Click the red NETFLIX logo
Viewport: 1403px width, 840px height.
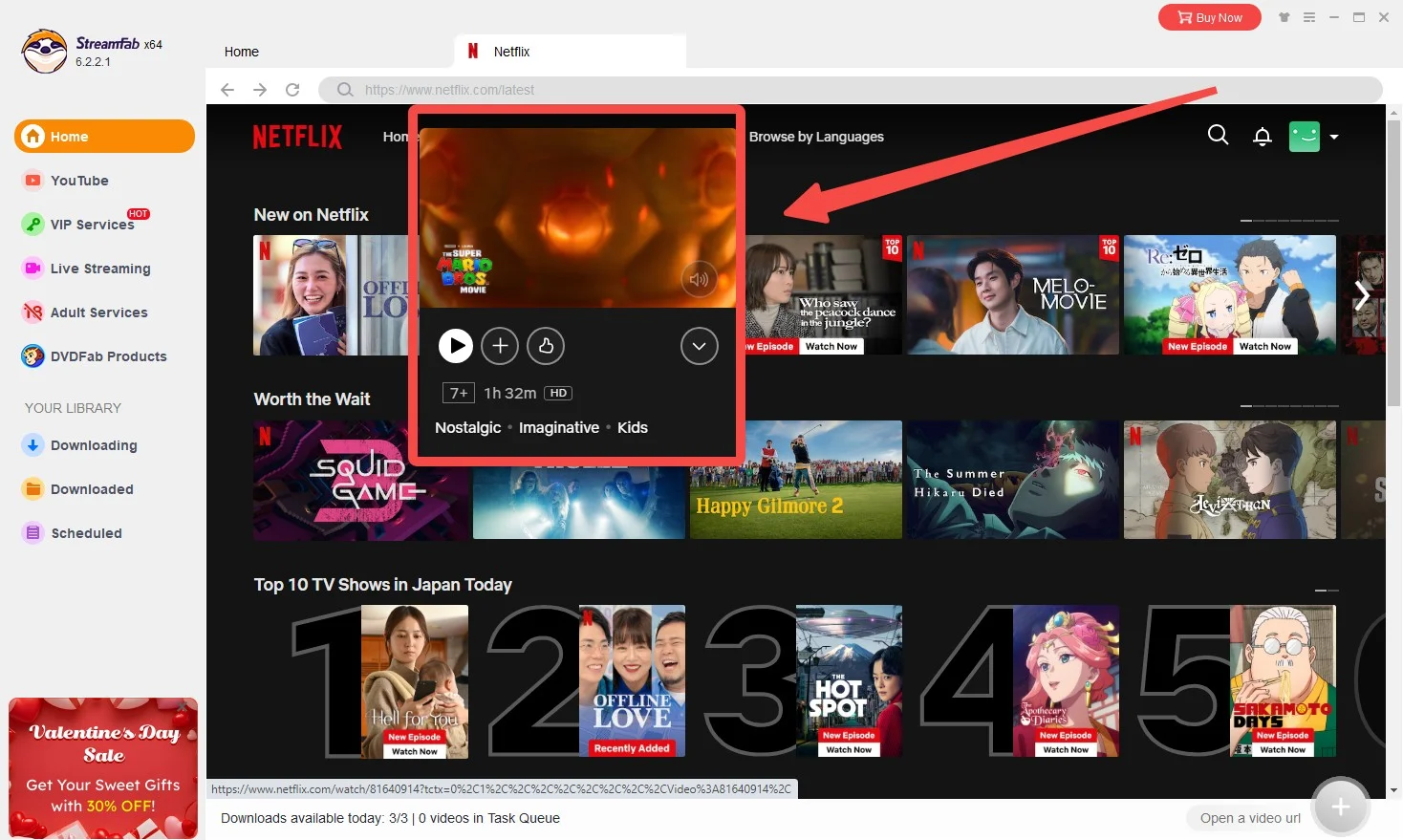click(x=297, y=137)
